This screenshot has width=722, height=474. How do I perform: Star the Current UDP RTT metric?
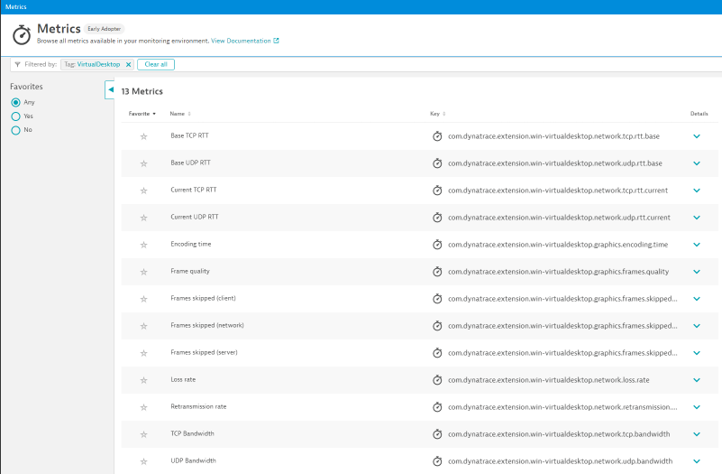(144, 217)
